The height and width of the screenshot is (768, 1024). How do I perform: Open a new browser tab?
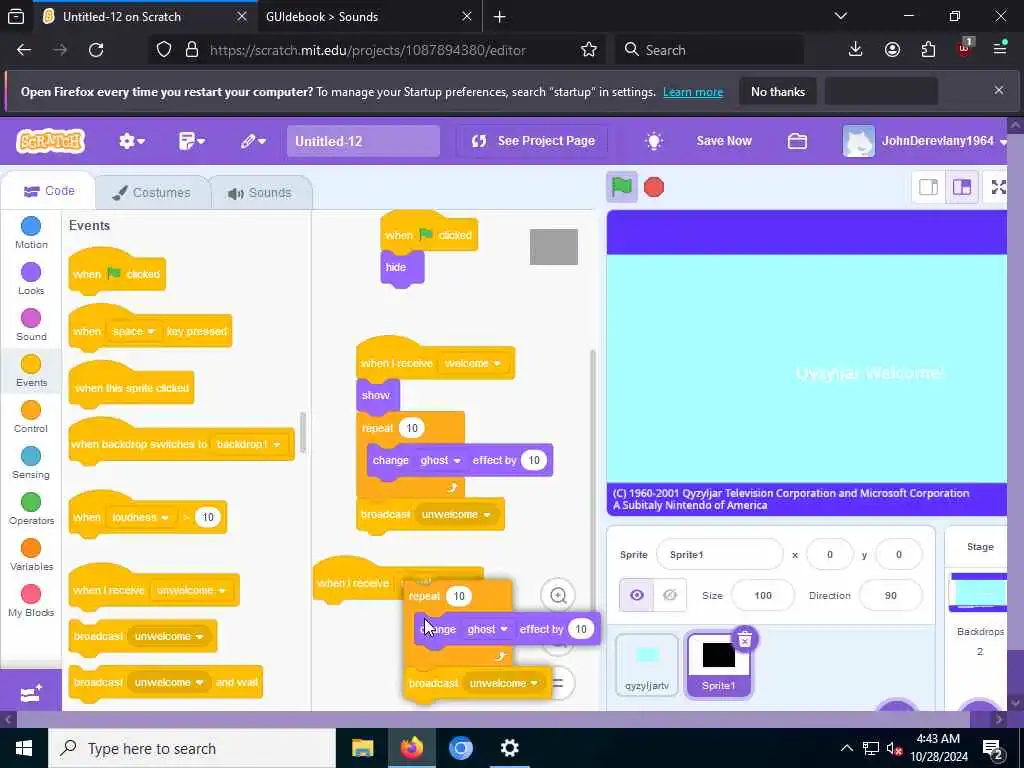[x=500, y=17]
